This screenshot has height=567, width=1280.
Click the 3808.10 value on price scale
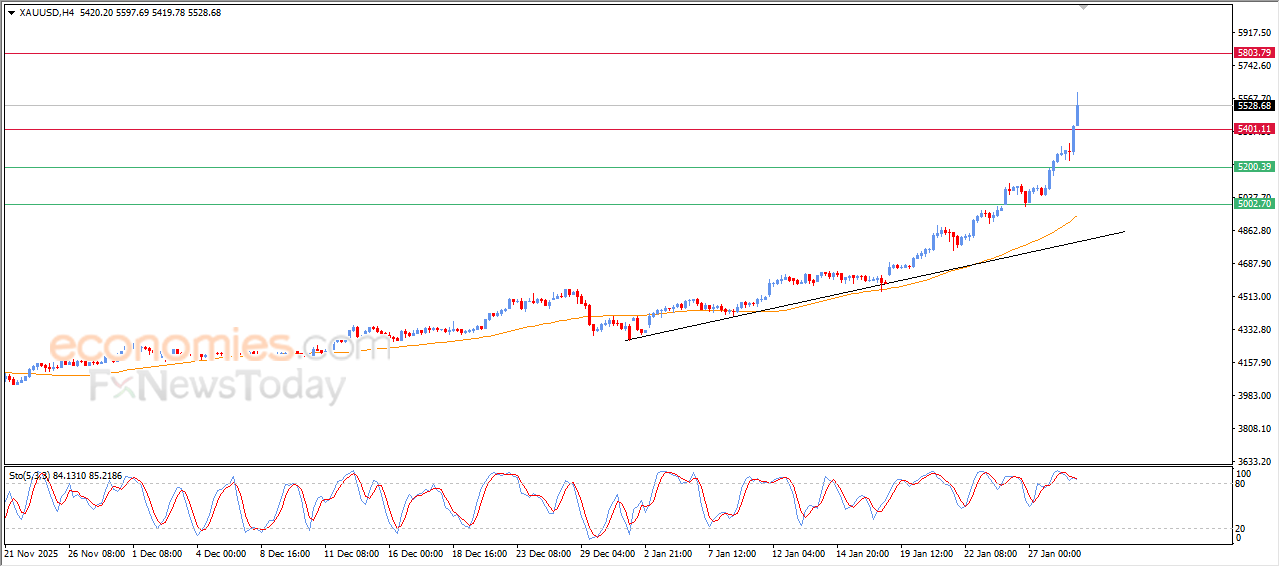[1253, 429]
